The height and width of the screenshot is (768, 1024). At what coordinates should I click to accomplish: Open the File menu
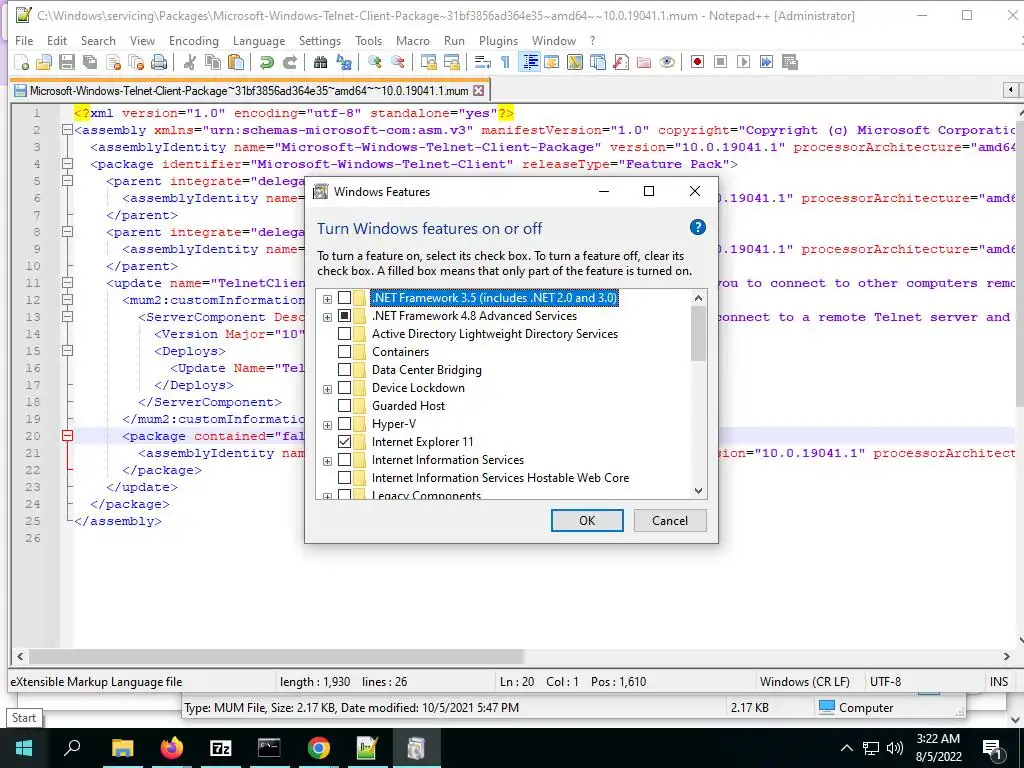coord(24,40)
